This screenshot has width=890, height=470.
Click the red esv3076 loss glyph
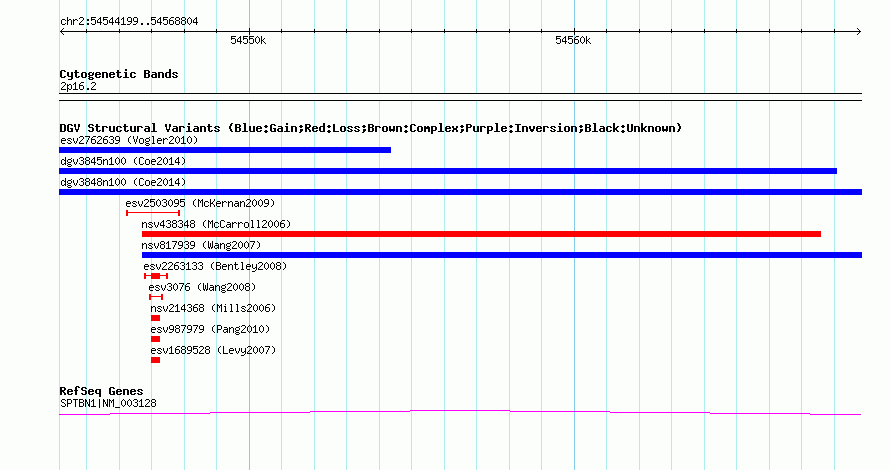[156, 297]
